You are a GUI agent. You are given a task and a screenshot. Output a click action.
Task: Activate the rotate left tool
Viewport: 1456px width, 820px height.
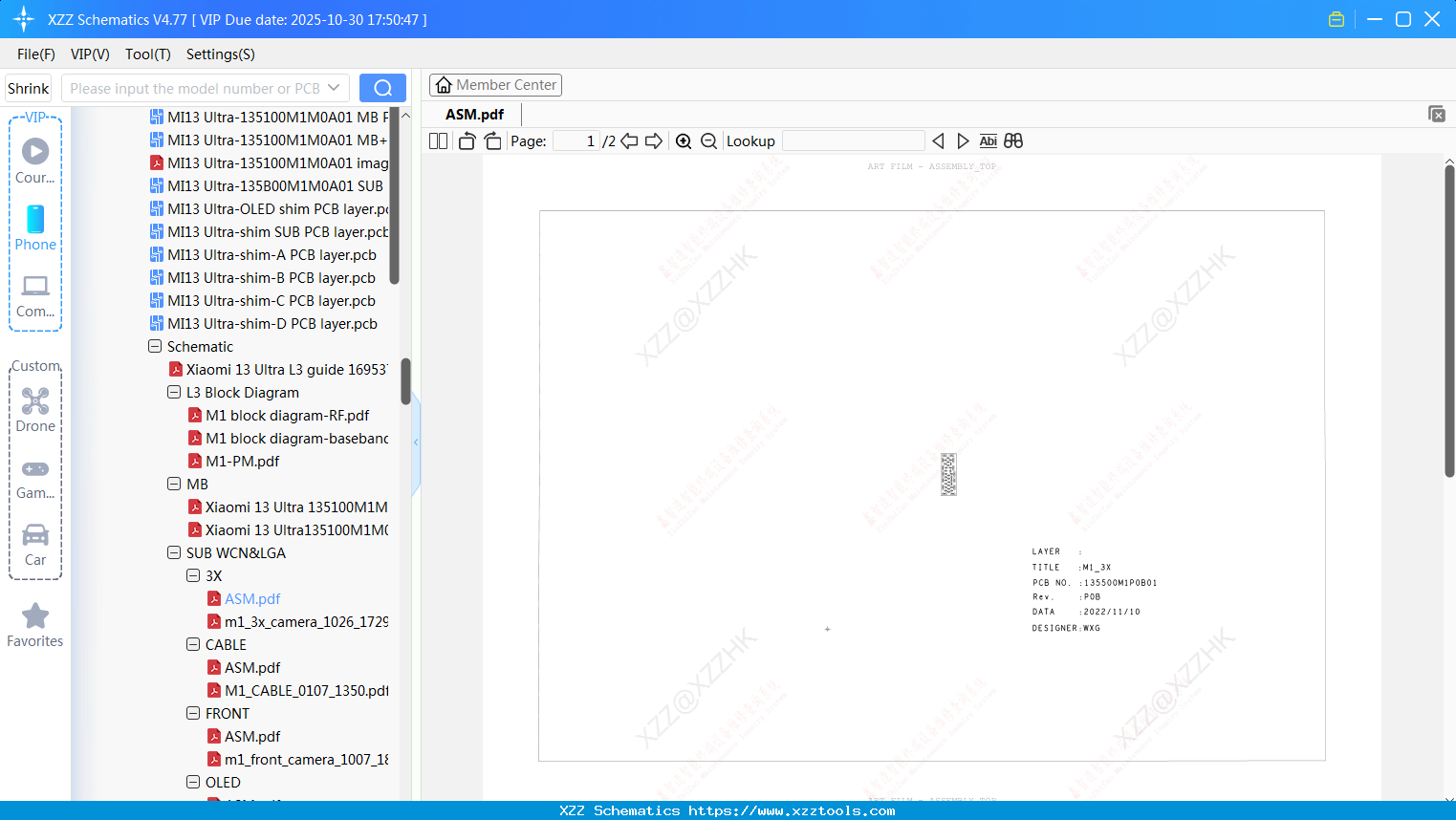[467, 140]
